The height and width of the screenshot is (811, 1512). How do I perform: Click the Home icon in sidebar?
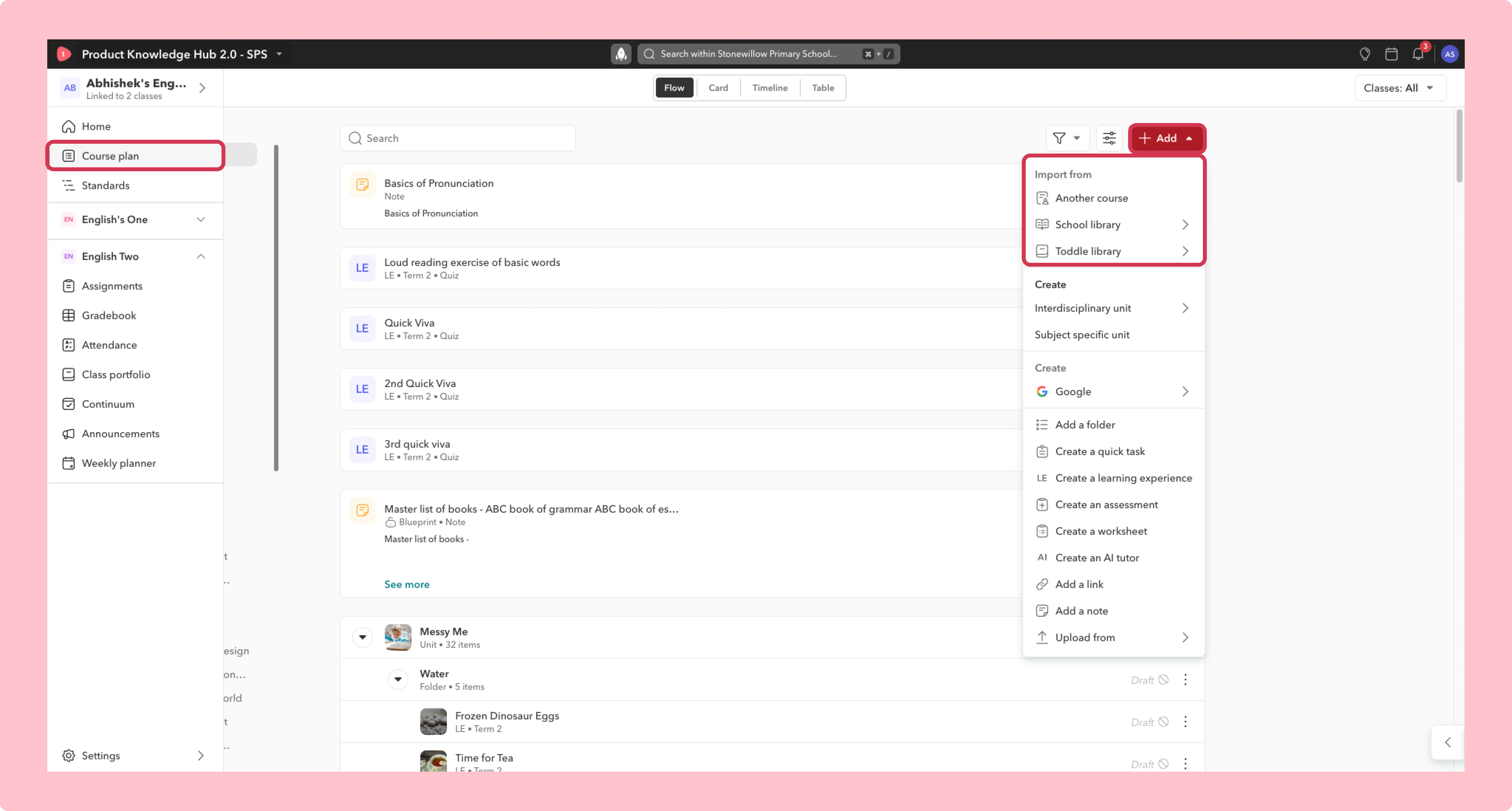click(69, 126)
